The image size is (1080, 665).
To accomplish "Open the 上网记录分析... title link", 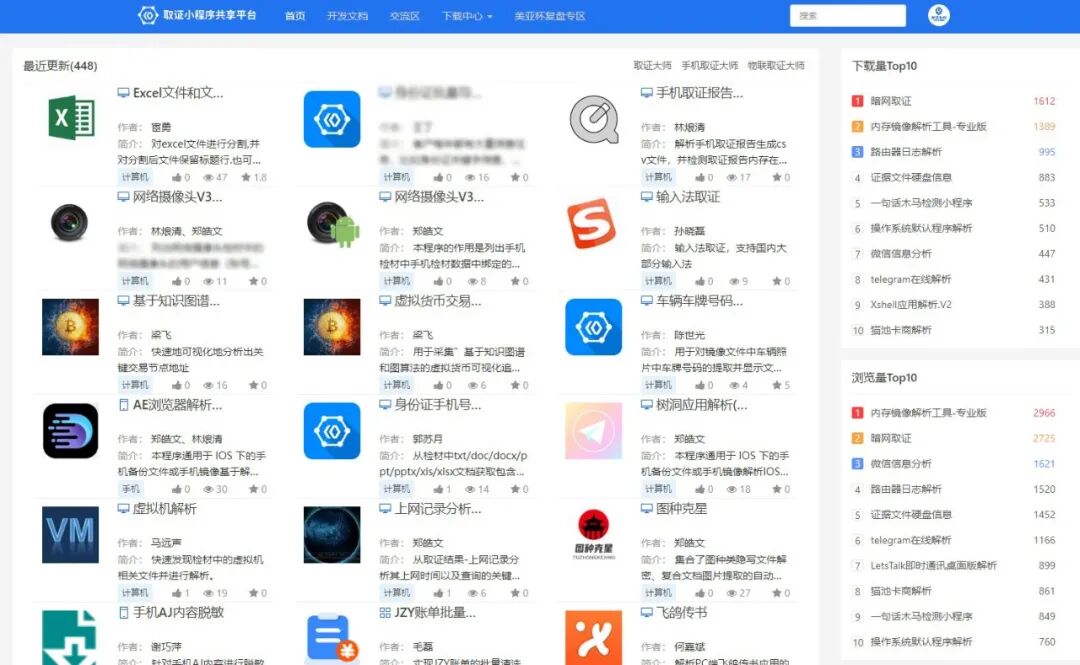I will point(437,509).
